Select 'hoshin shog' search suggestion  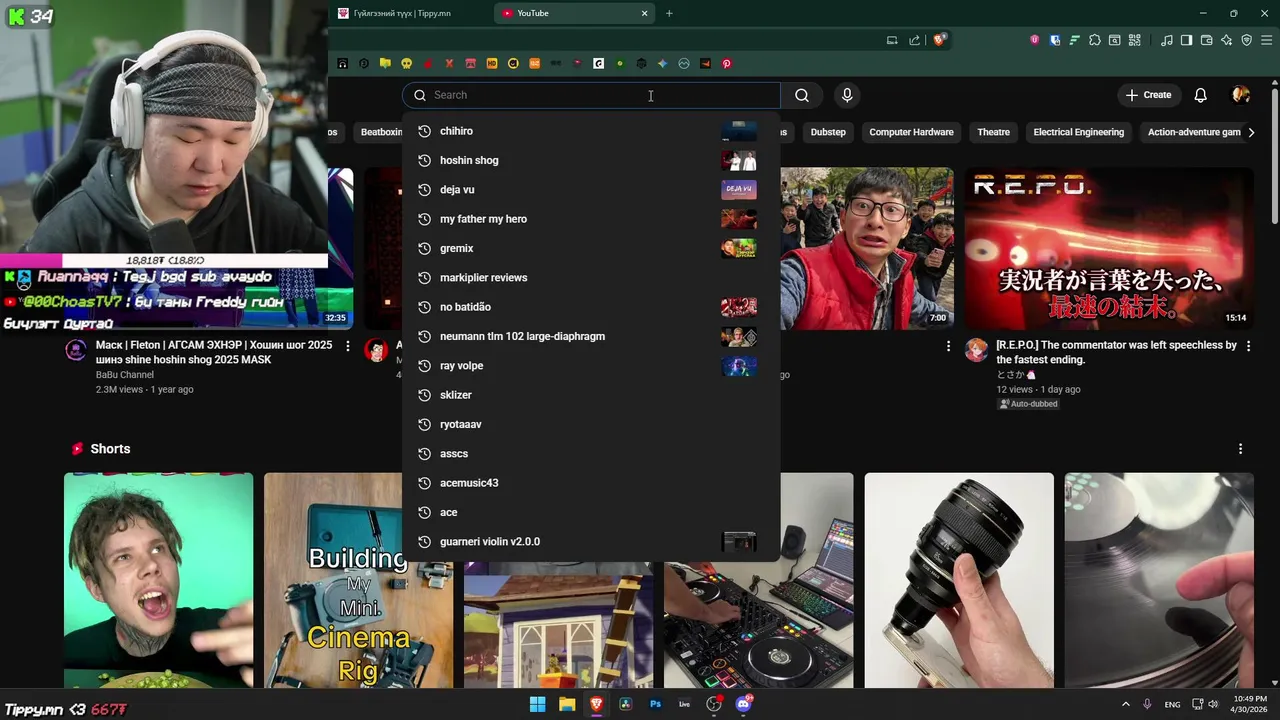tap(590, 160)
